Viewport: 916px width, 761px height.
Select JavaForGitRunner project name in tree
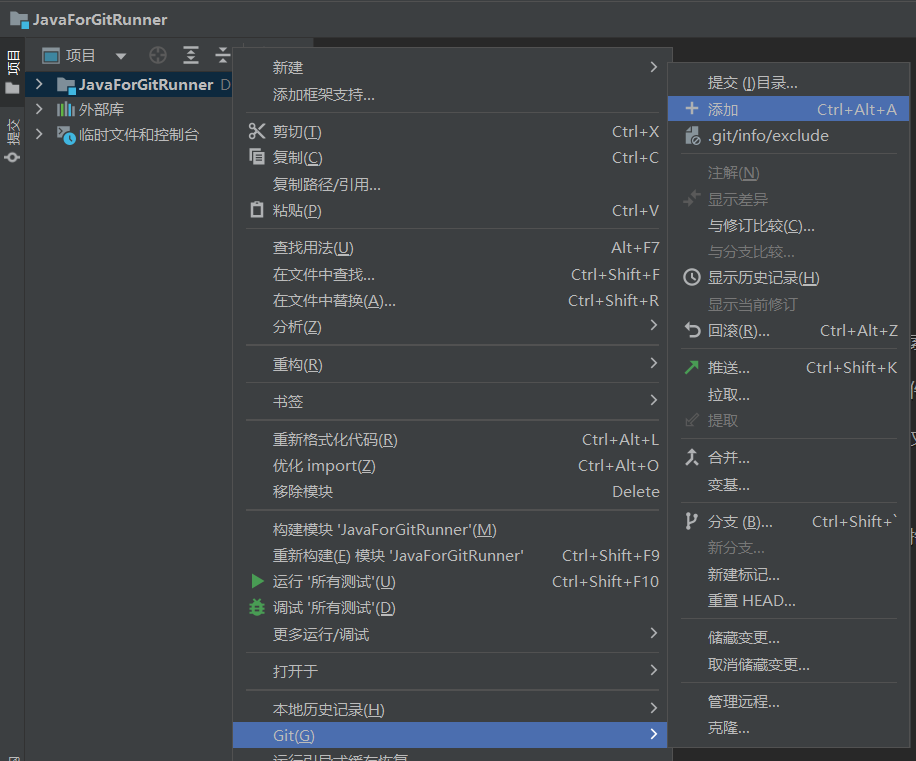[146, 85]
